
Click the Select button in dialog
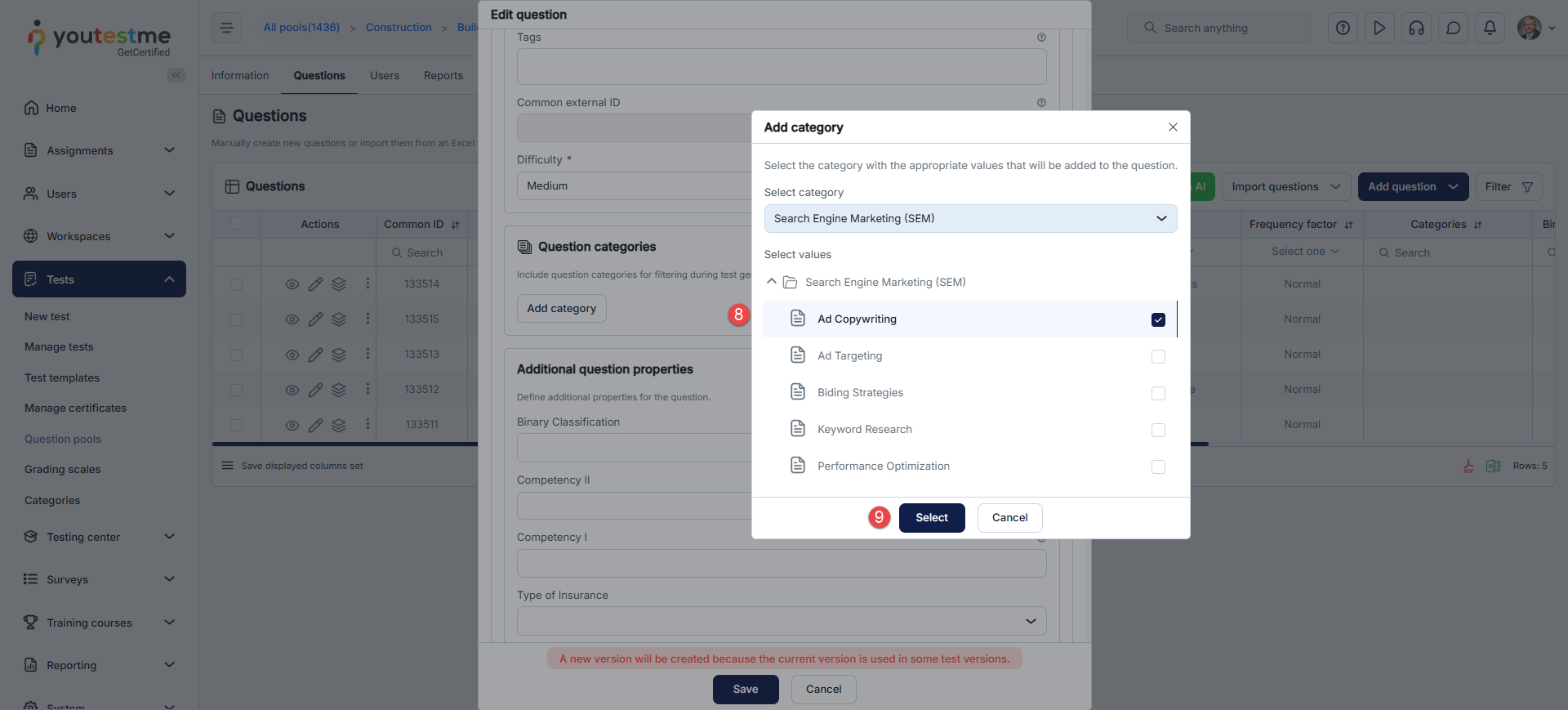point(931,517)
